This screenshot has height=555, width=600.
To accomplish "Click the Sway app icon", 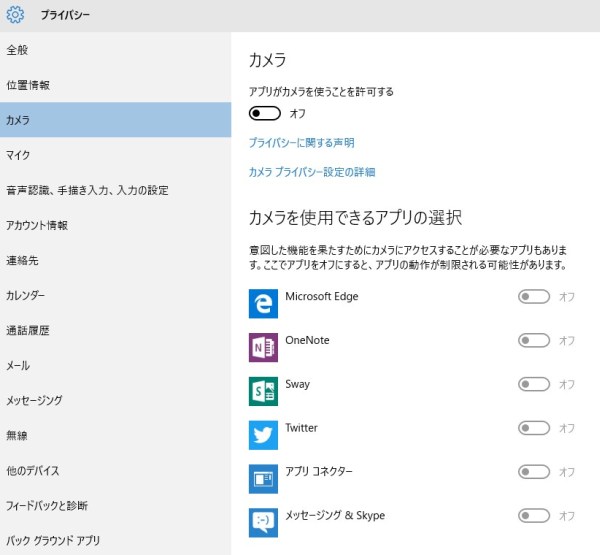I will (263, 391).
